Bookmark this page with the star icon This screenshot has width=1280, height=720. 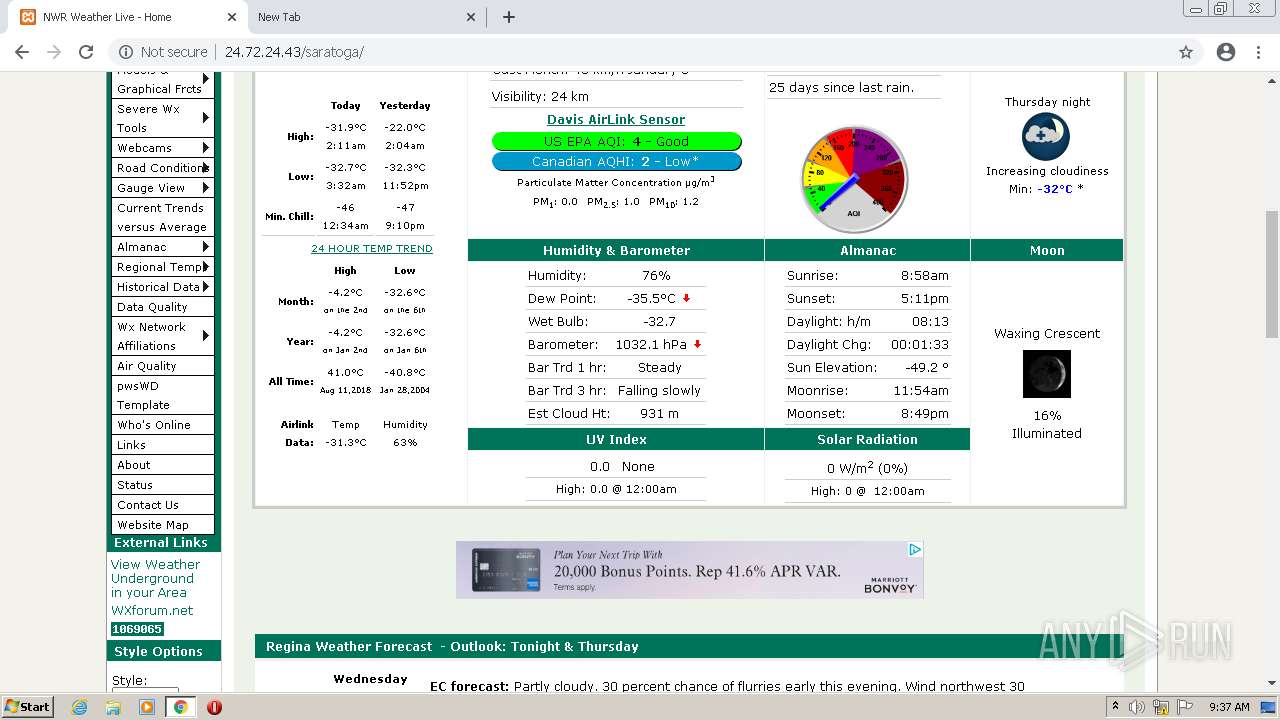click(x=1186, y=52)
